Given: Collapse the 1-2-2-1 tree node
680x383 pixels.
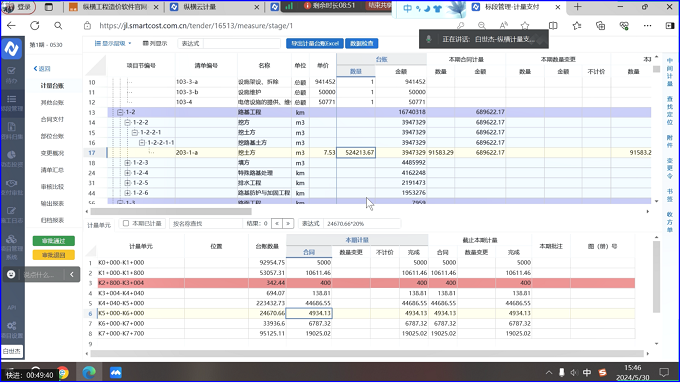Looking at the screenshot, I should pos(134,132).
